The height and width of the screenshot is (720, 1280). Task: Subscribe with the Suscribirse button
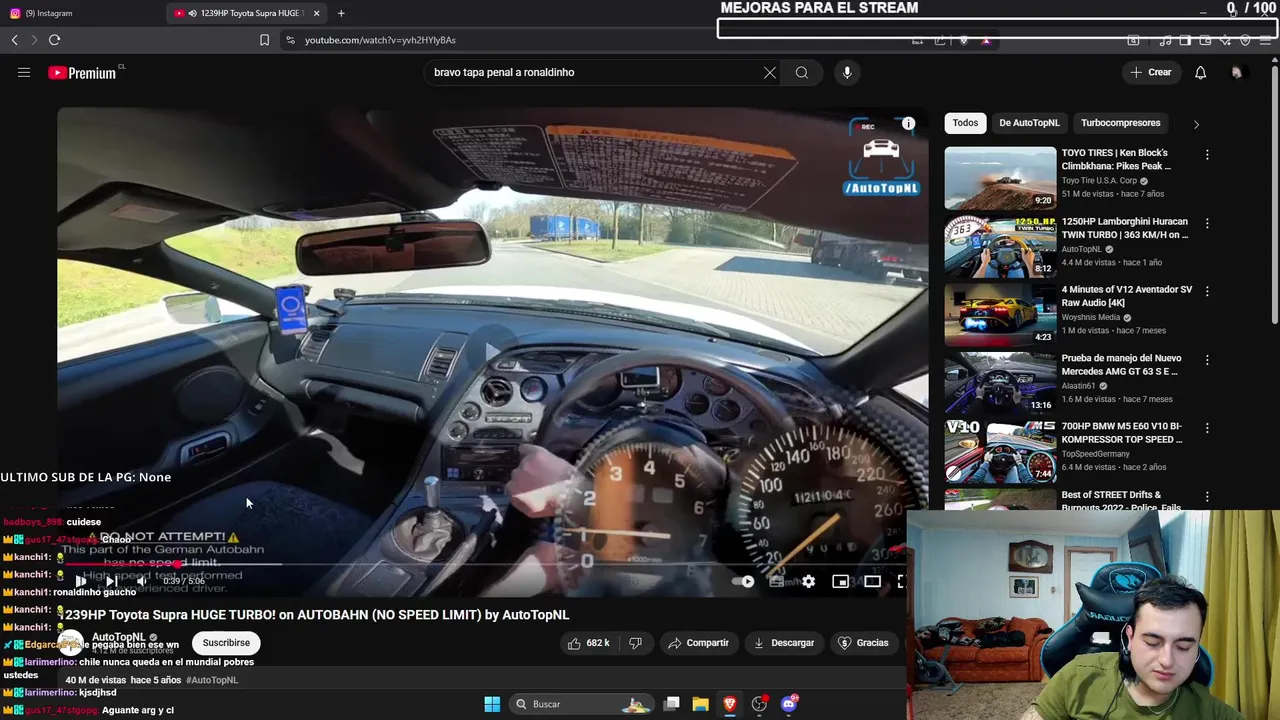[226, 643]
